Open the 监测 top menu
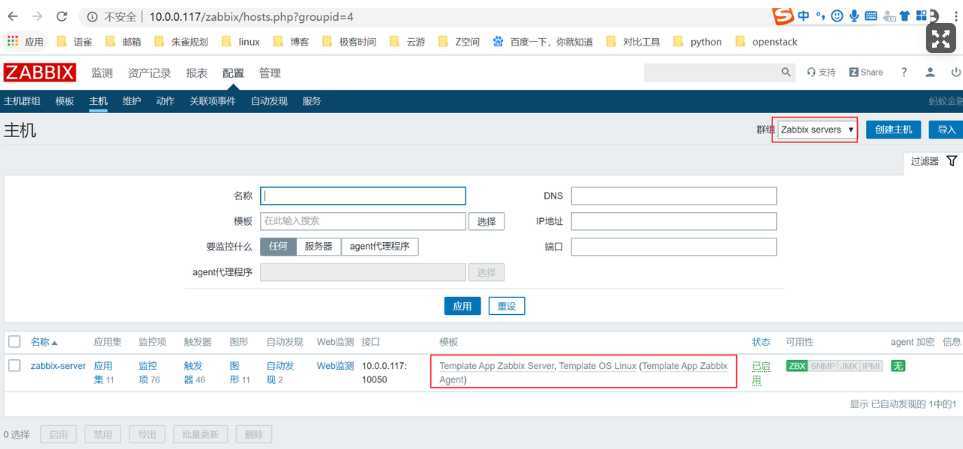 [x=102, y=73]
